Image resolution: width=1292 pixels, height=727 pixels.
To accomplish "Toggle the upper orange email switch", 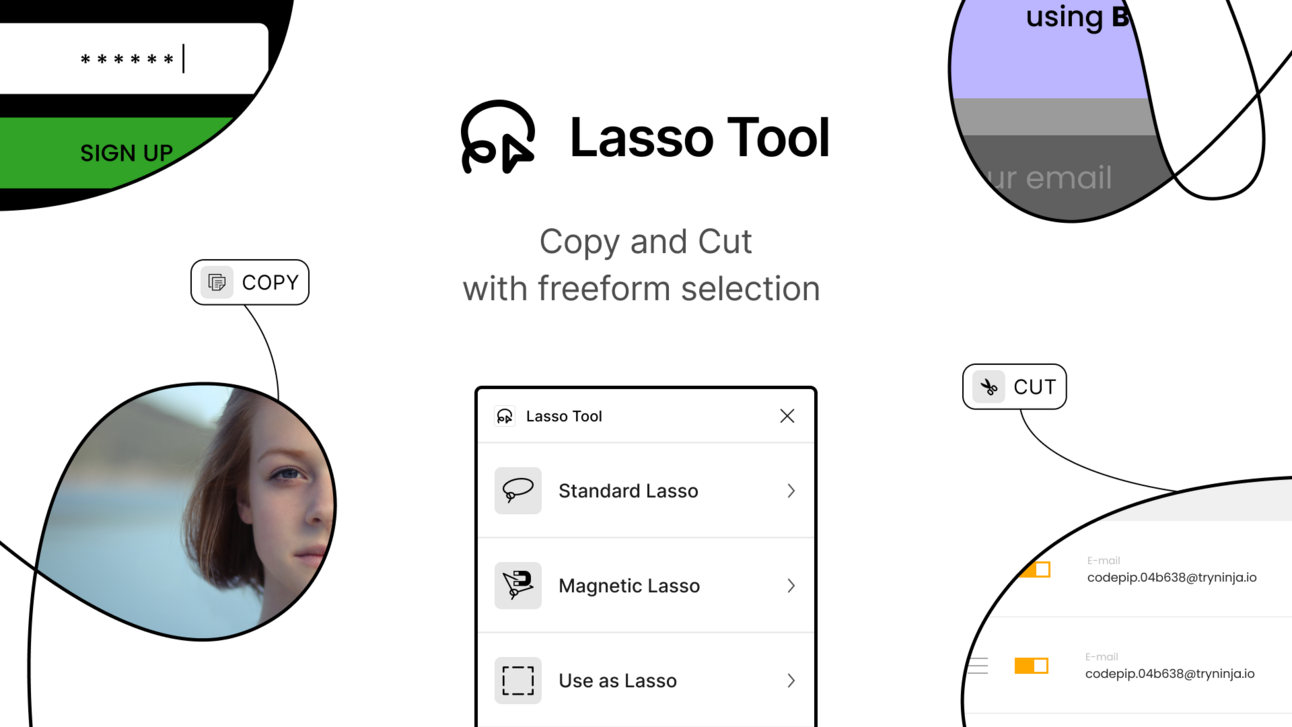I will click(1034, 569).
